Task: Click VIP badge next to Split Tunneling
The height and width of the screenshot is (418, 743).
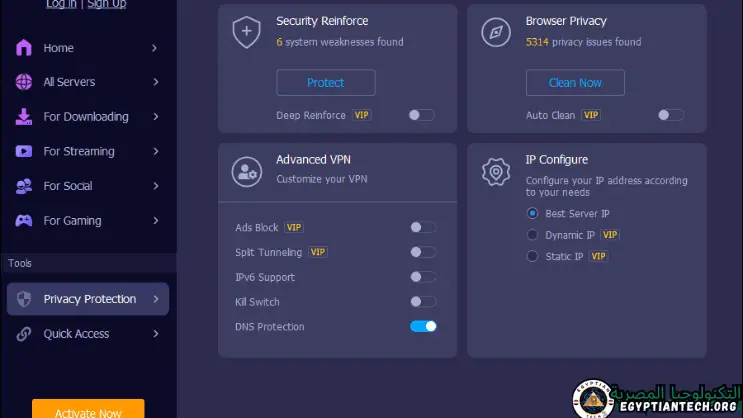Action: (317, 252)
